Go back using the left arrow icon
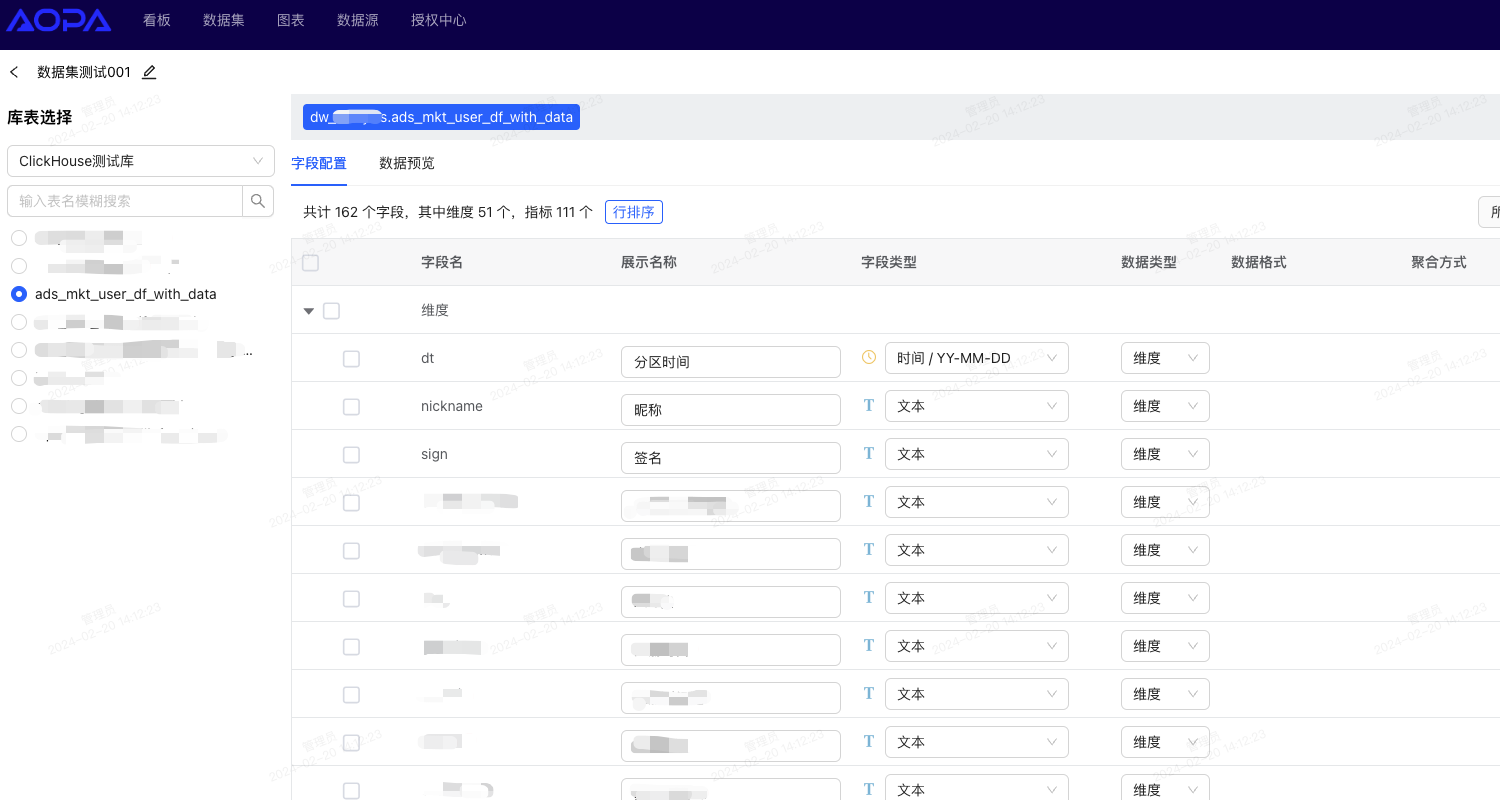The width and height of the screenshot is (1500, 800). 14,72
